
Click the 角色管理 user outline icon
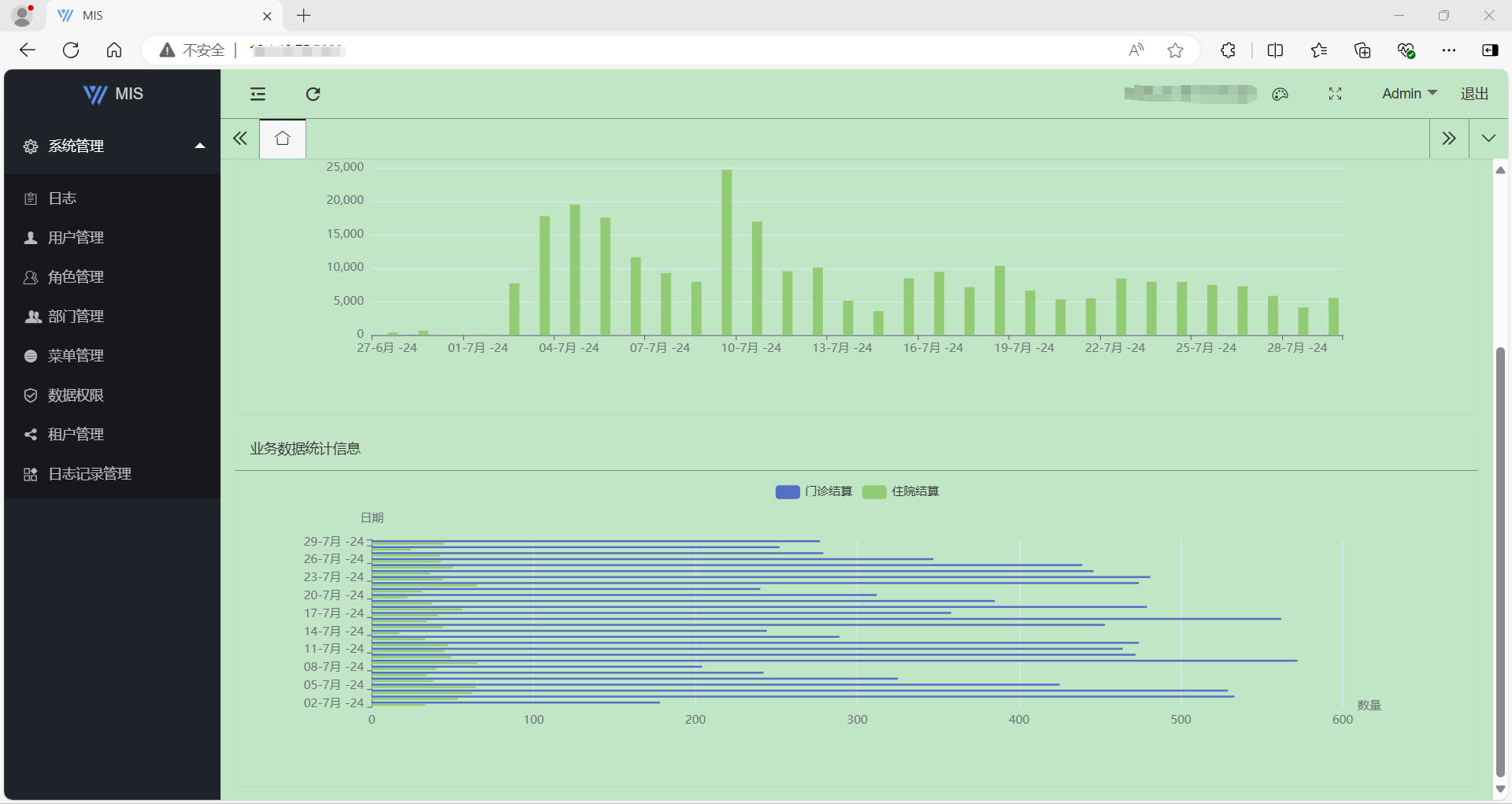pyautogui.click(x=31, y=277)
